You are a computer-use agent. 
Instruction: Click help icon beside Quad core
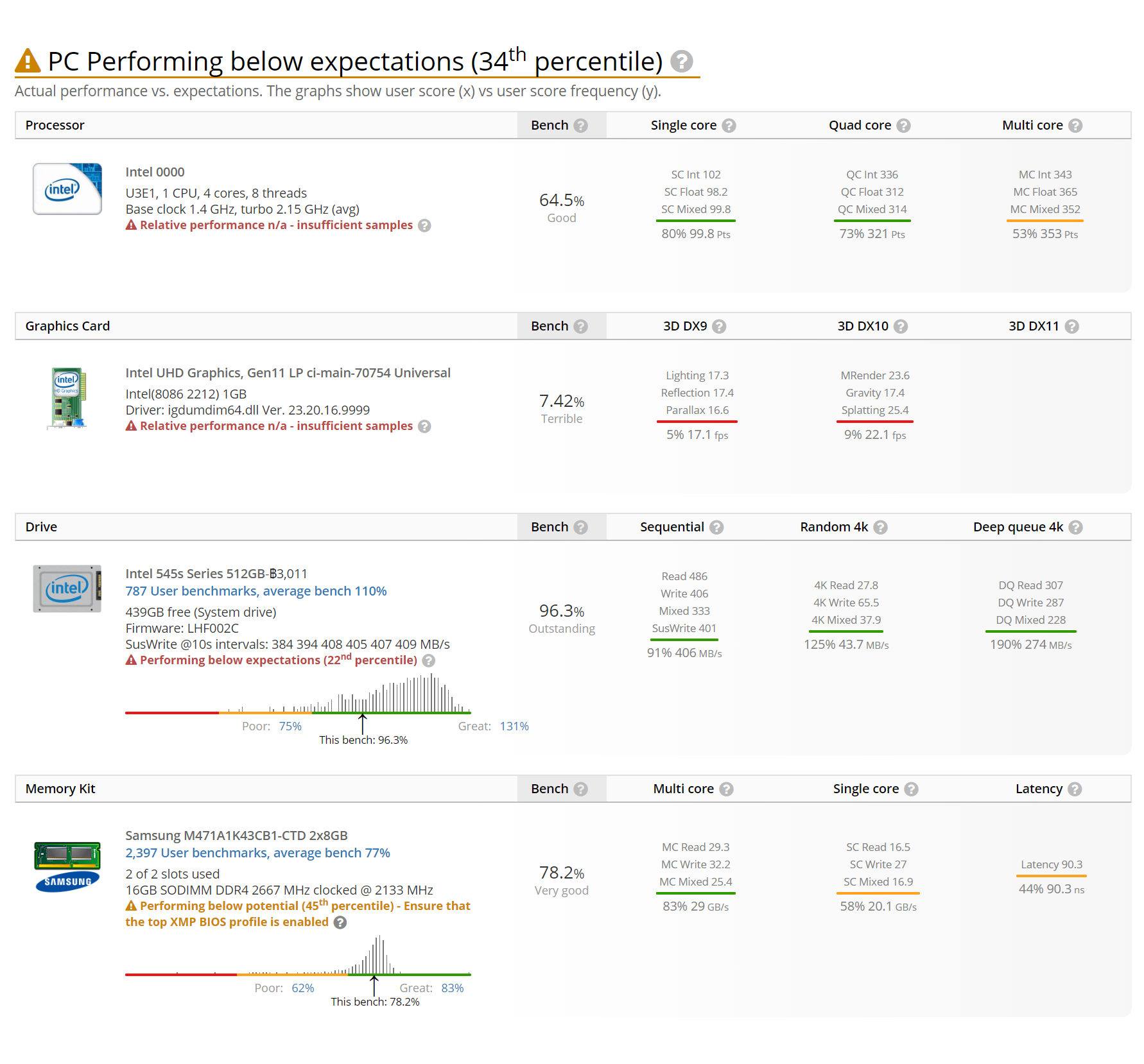[903, 126]
